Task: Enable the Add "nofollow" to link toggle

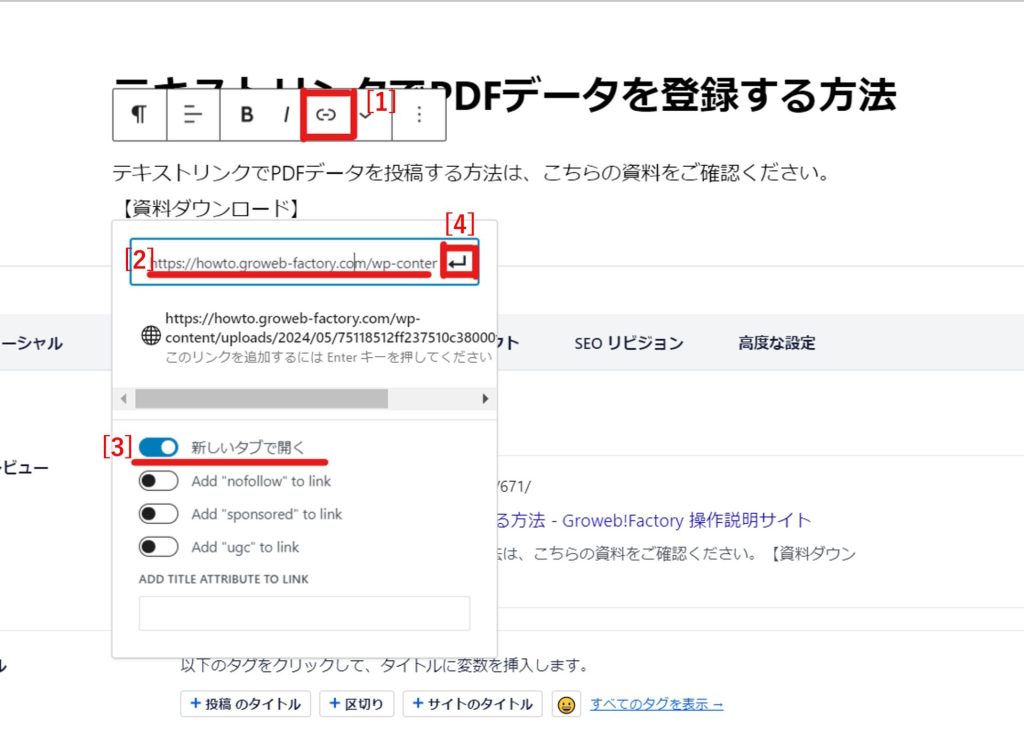Action: 159,481
